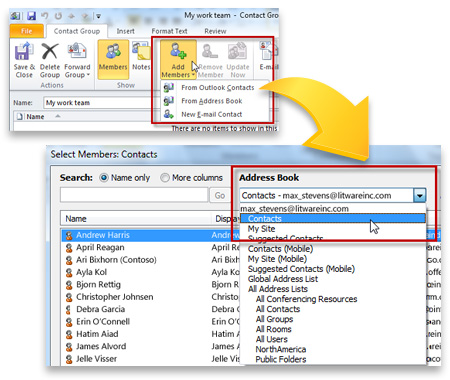The image size is (450, 380).
Task: Select Jelle Visser contact row
Action: pyautogui.click(x=151, y=358)
